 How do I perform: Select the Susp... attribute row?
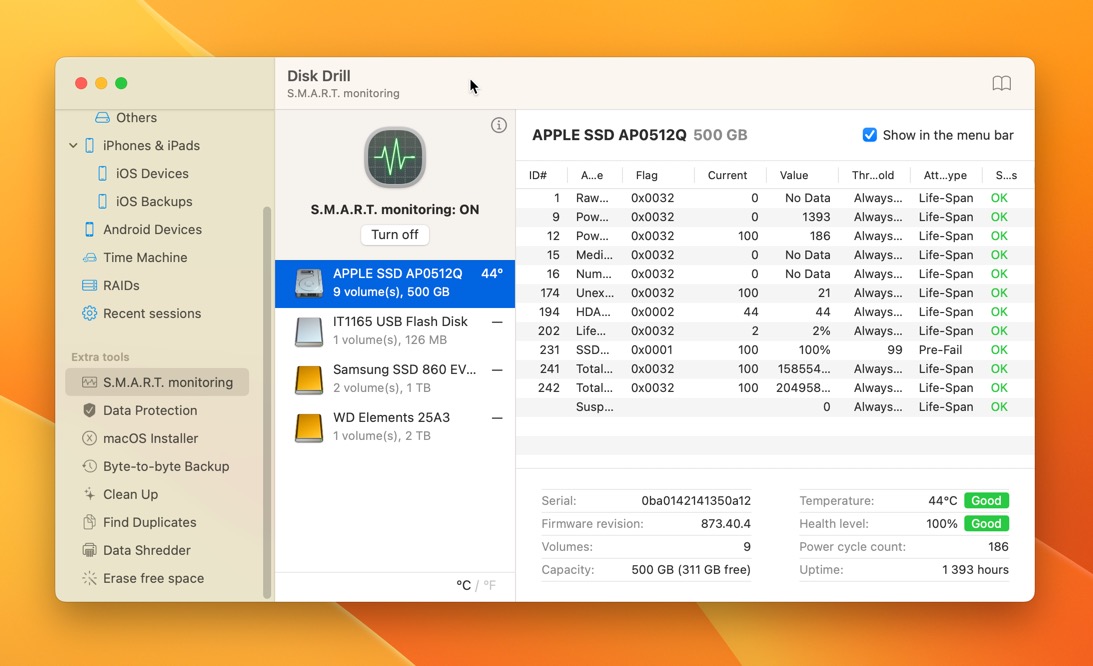pos(774,407)
